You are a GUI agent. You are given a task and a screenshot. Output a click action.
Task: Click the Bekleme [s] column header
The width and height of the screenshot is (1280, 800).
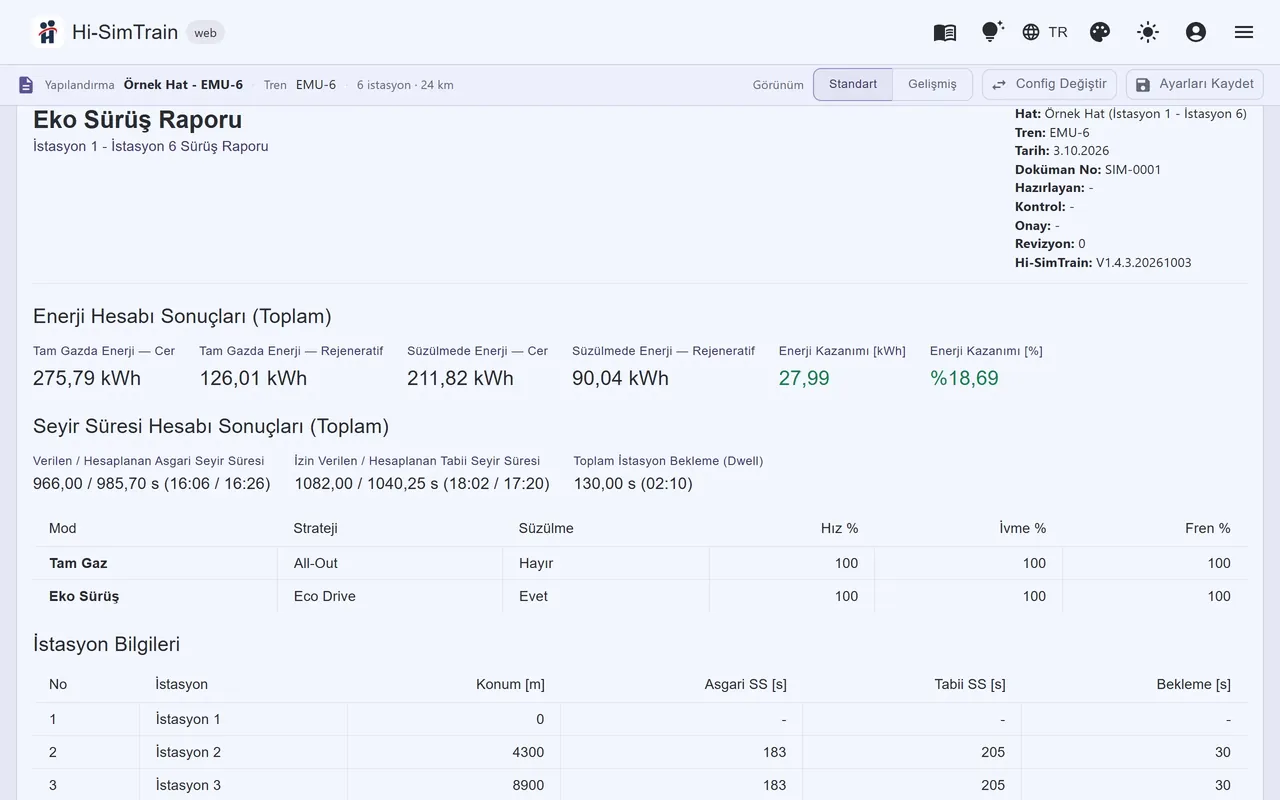(x=1194, y=684)
